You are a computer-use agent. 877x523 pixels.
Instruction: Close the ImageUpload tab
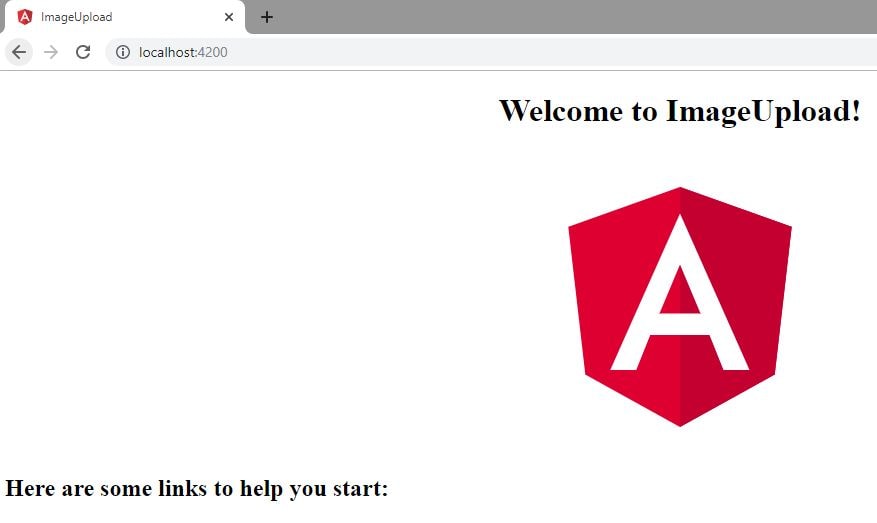[x=229, y=17]
